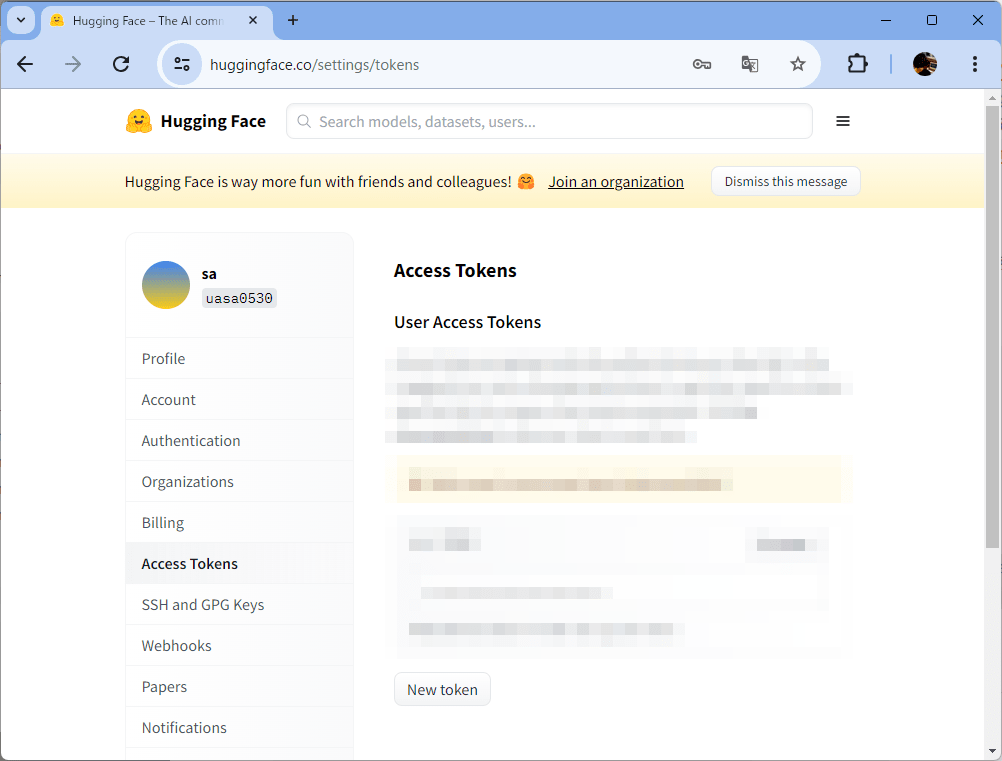Image resolution: width=1002 pixels, height=761 pixels.
Task: Focus the Search models, datasets, users field
Action: pos(550,121)
